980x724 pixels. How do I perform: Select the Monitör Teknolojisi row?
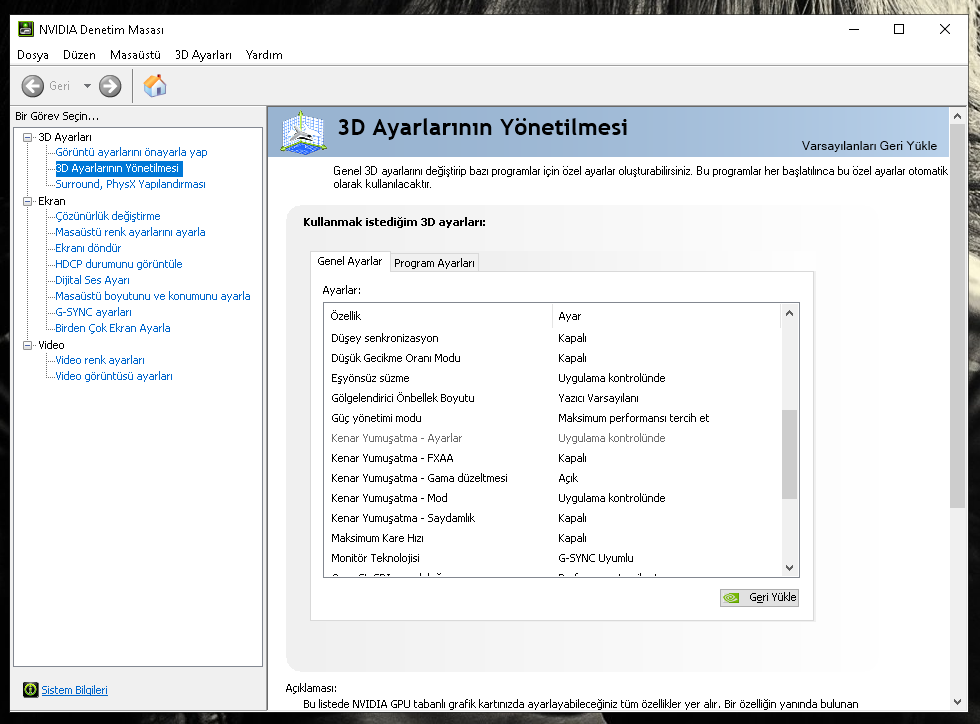(x=552, y=558)
